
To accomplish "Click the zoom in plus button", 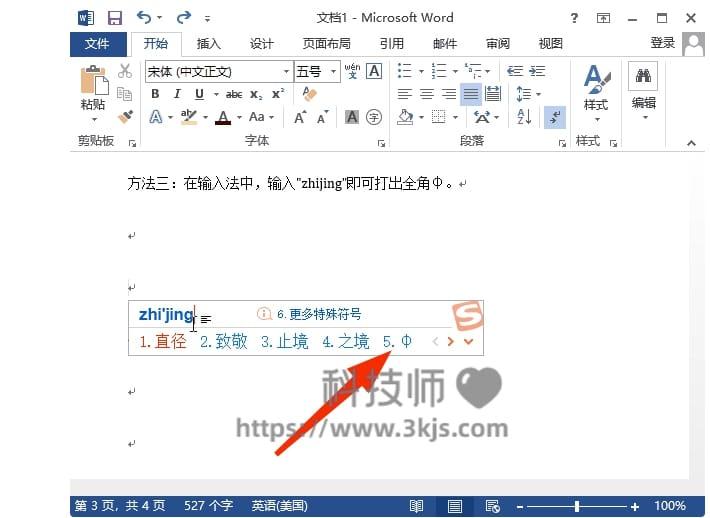I will click(635, 506).
